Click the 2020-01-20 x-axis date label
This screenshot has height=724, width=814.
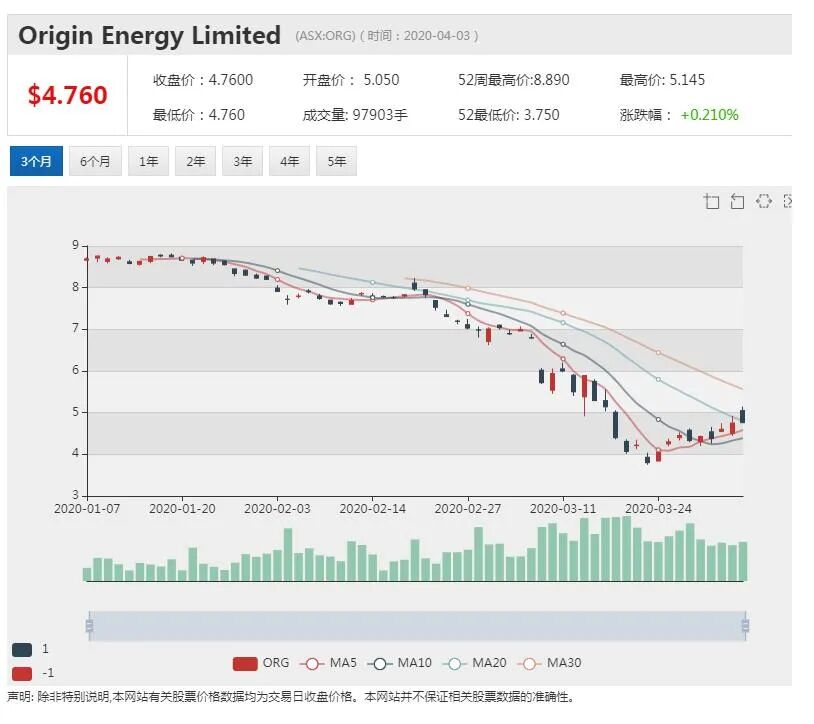click(x=182, y=509)
